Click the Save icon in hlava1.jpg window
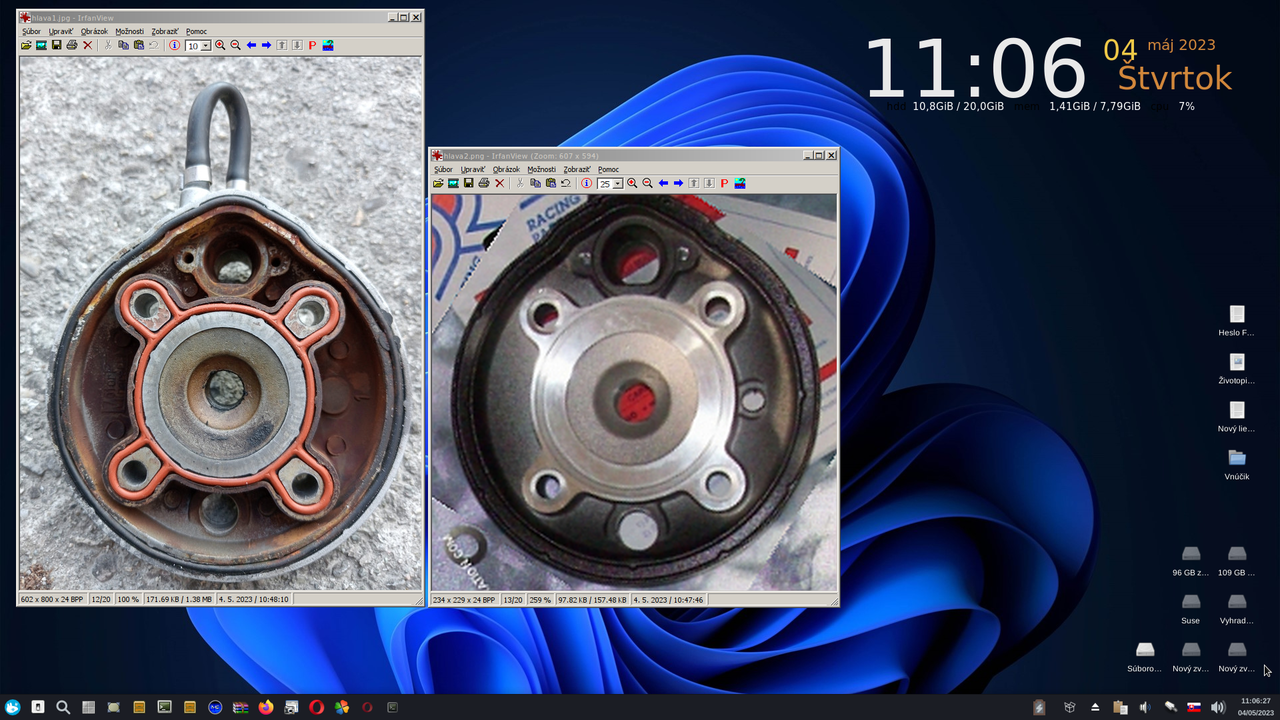The width and height of the screenshot is (1280, 720). [56, 45]
